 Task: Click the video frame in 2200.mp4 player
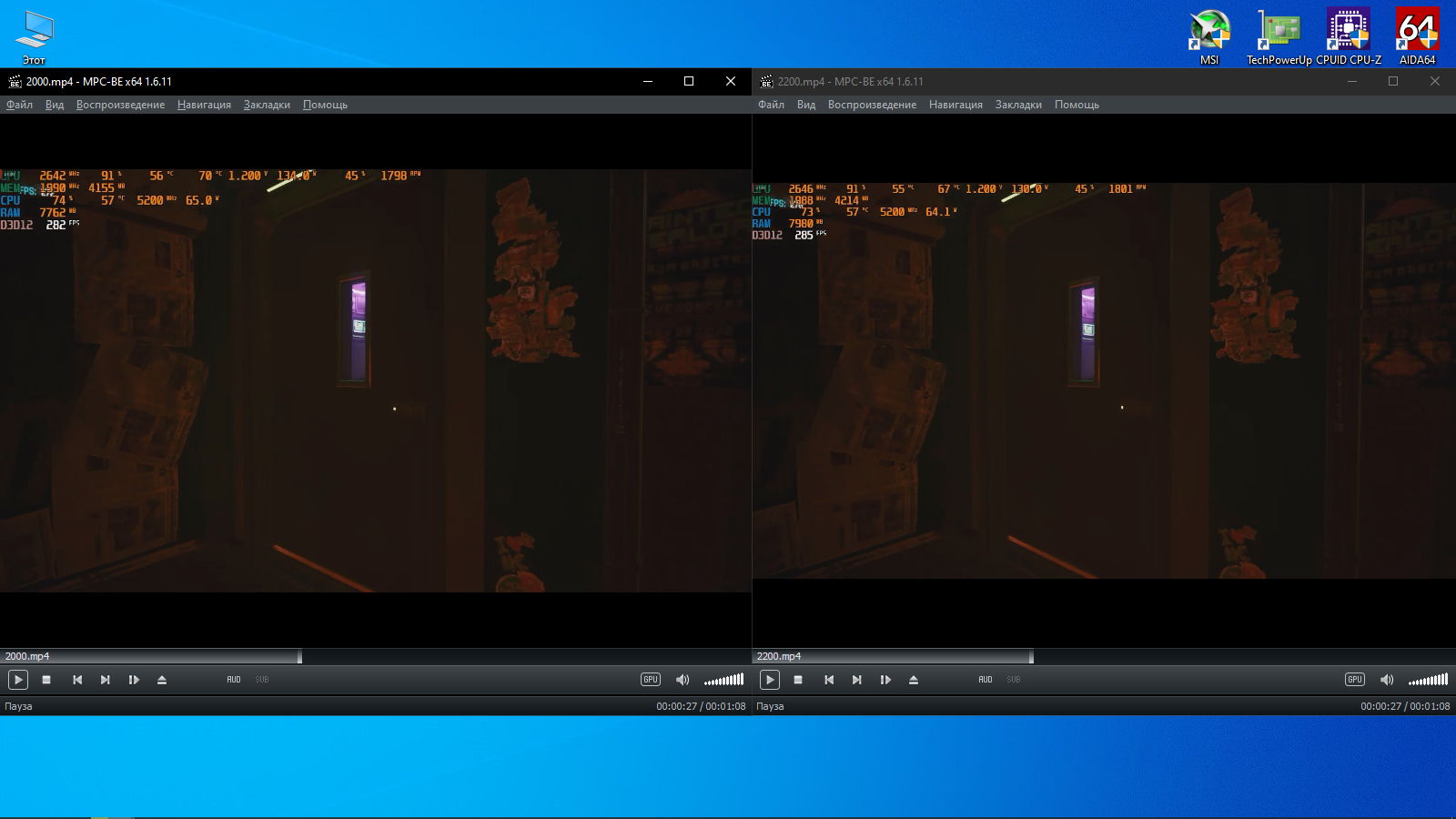click(x=1104, y=380)
